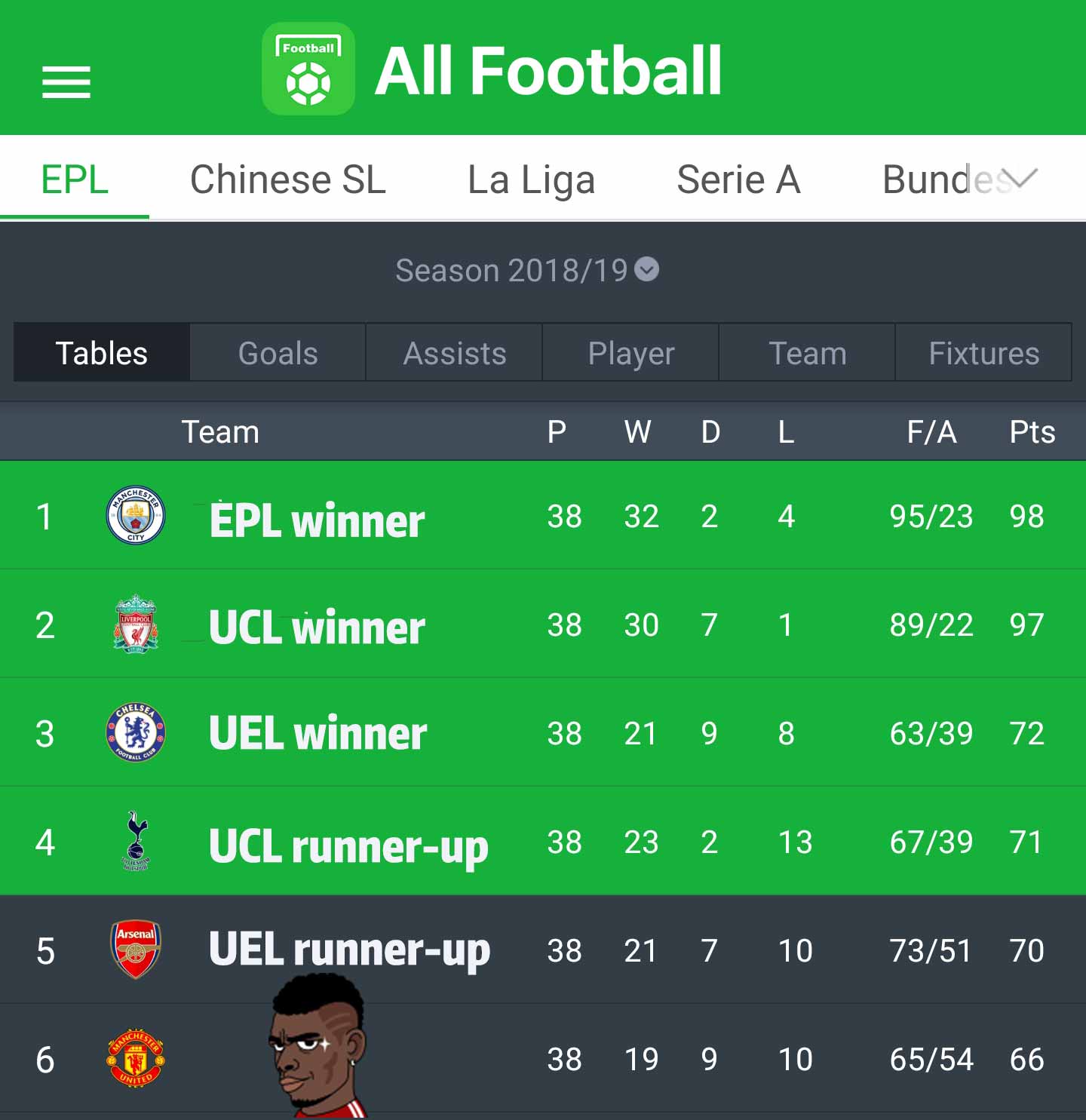Click the Manchester City crest
The width and height of the screenshot is (1086, 1120).
pyautogui.click(x=136, y=515)
